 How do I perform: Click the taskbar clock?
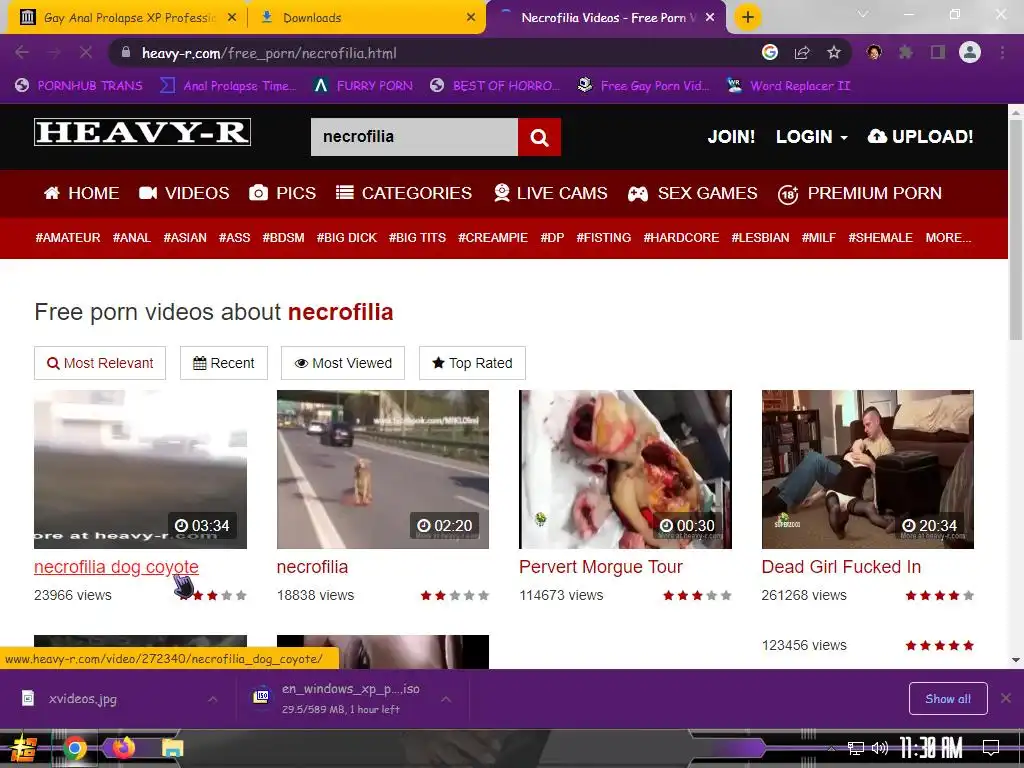click(931, 748)
